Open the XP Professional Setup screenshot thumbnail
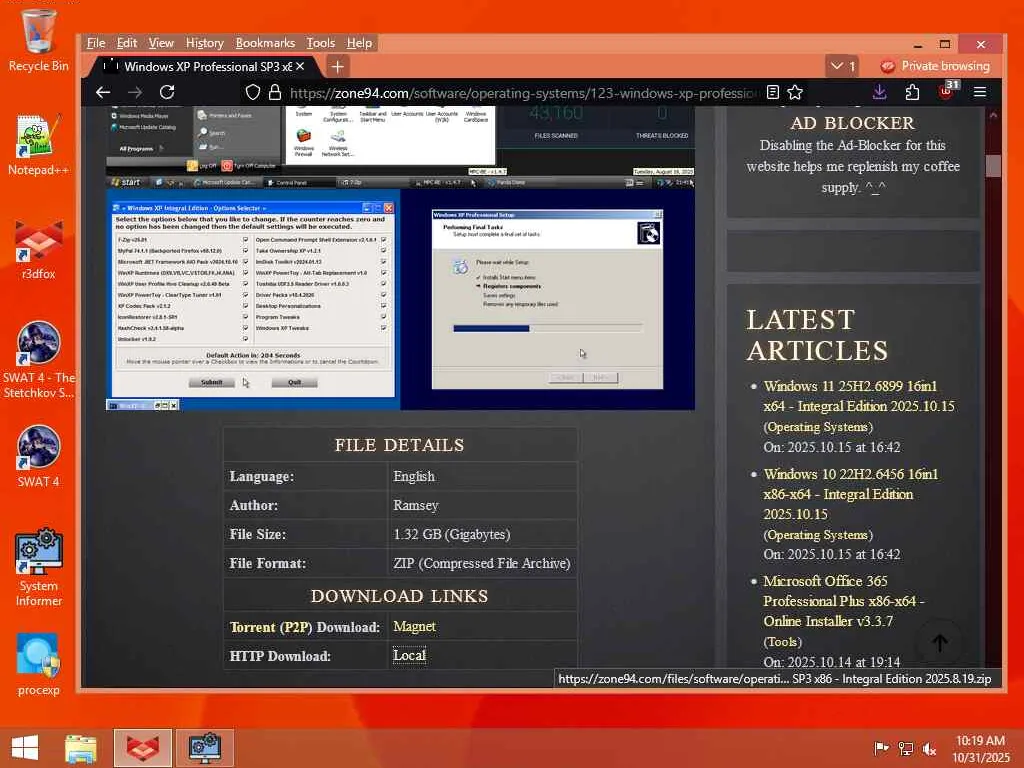 pyautogui.click(x=547, y=300)
